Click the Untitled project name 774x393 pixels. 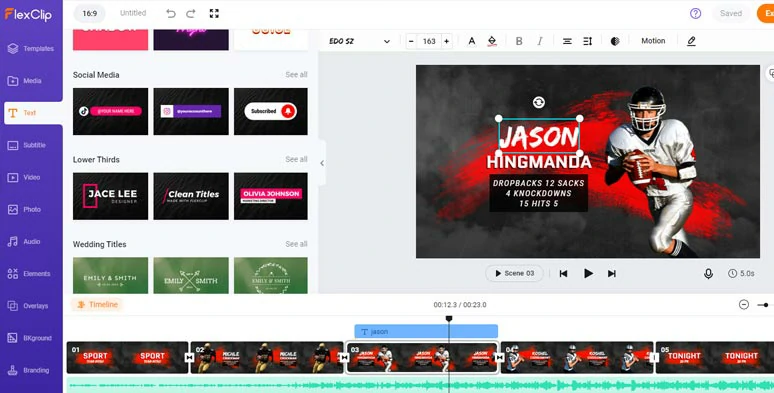pos(133,13)
